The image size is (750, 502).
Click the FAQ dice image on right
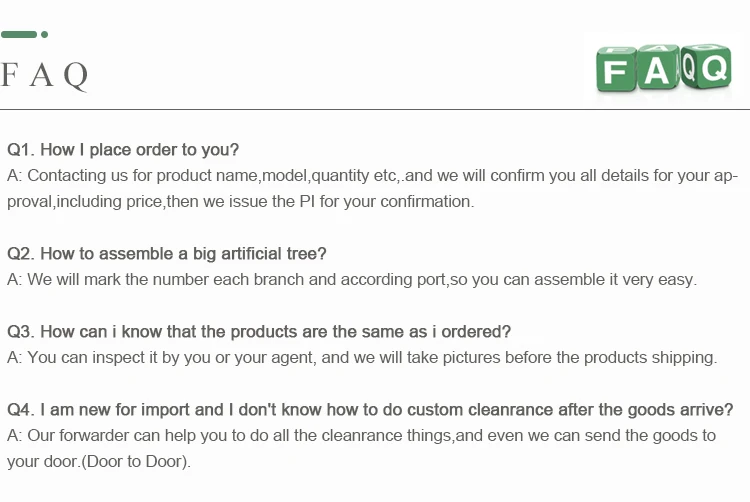click(664, 68)
